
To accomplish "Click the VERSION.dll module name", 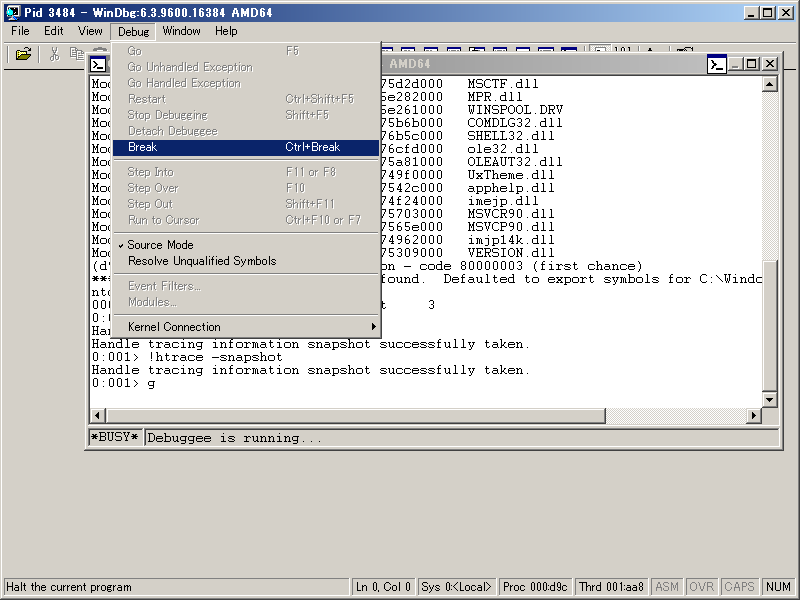I will tap(511, 253).
